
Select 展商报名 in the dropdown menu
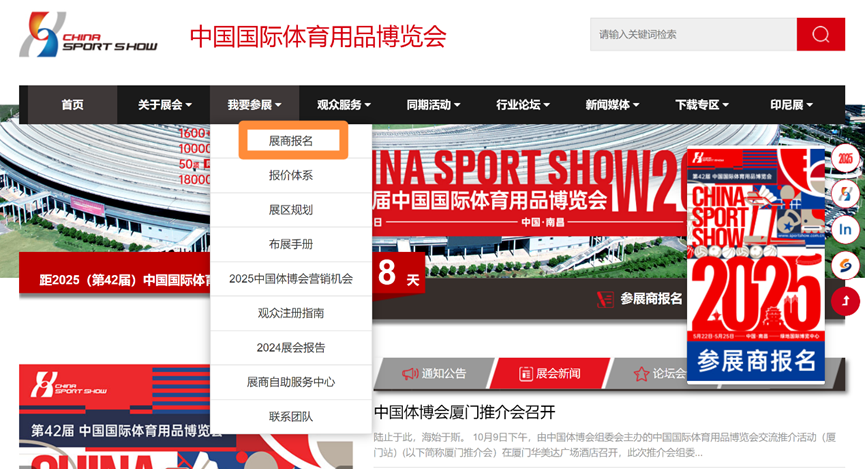[x=291, y=141]
